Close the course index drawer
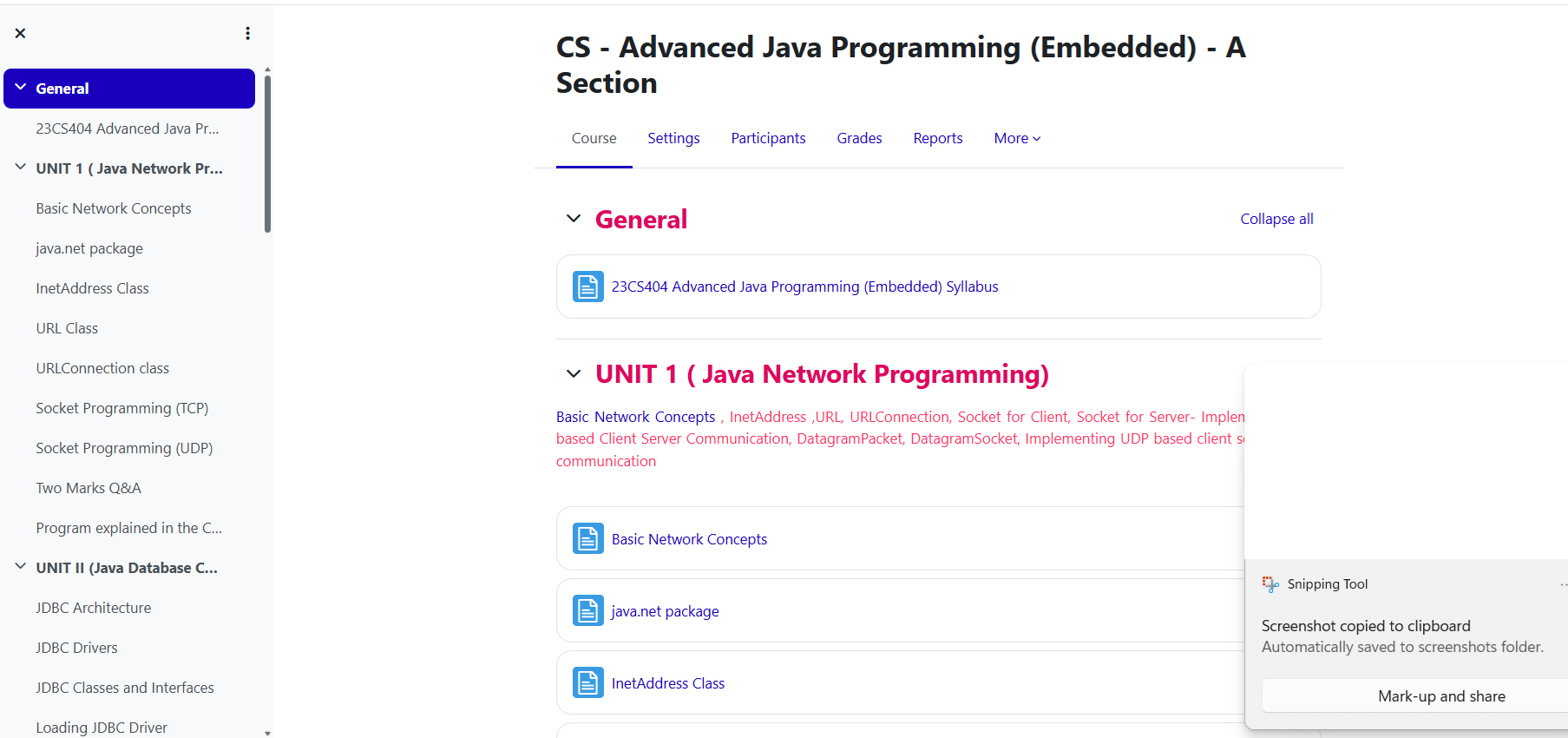 (20, 33)
